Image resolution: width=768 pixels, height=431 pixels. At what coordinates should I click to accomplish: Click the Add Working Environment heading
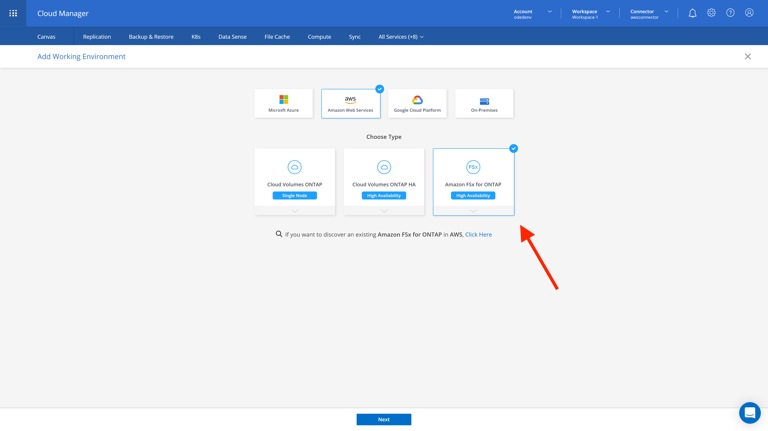tap(81, 56)
